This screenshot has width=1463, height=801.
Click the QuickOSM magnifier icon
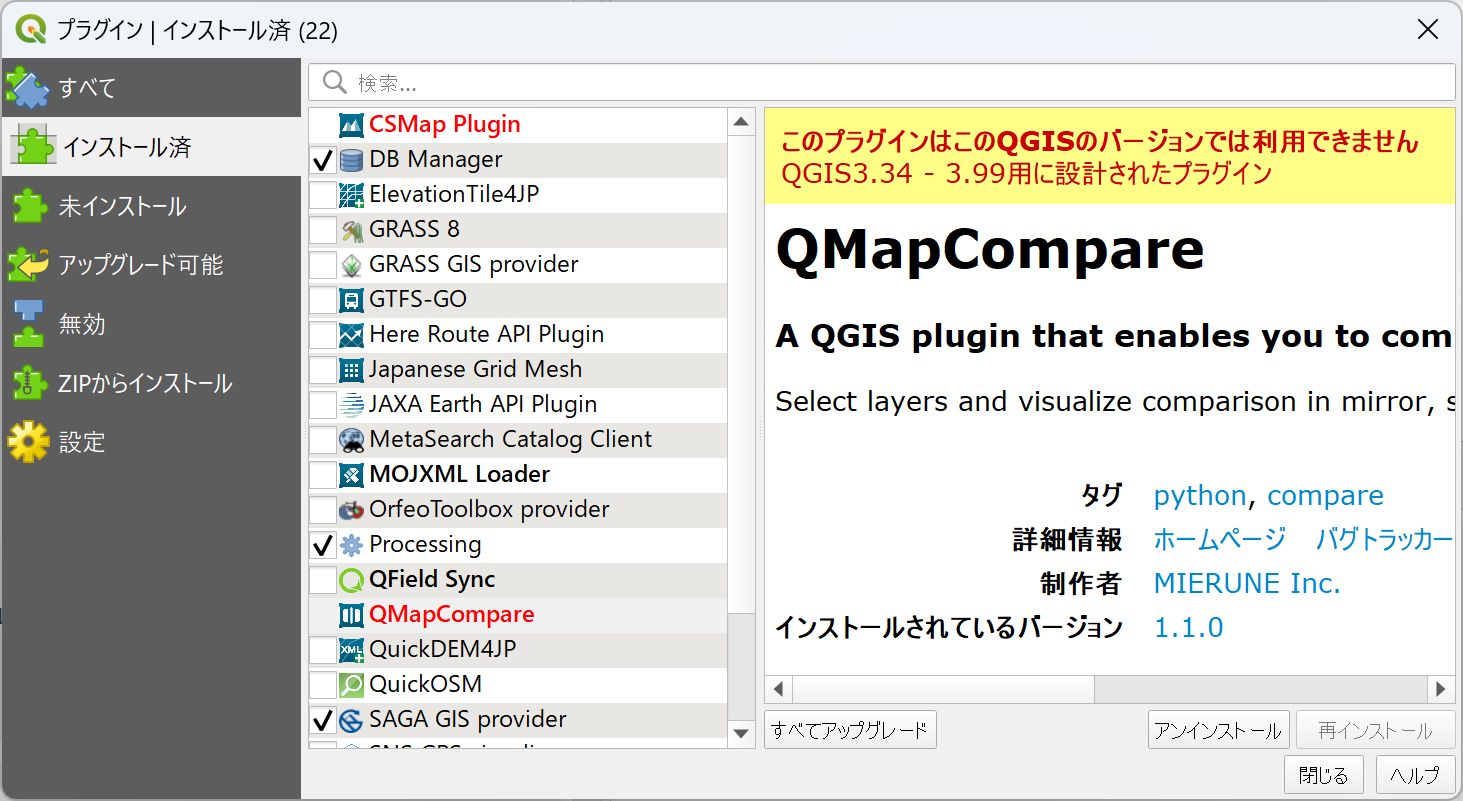[x=351, y=685]
